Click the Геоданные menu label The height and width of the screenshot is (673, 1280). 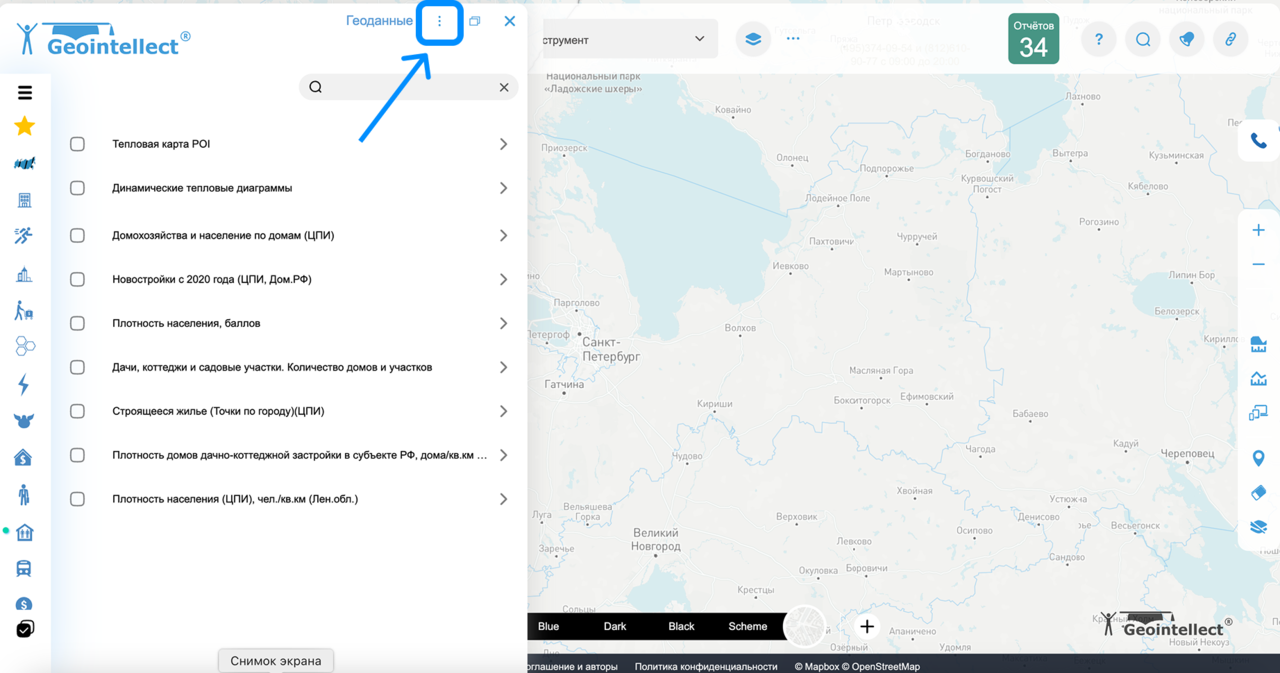[379, 20]
